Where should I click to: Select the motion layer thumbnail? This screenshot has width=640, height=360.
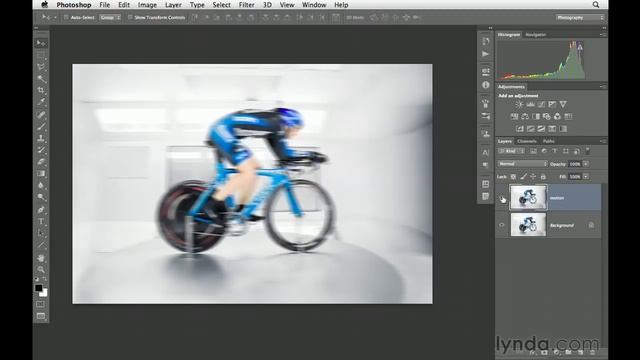point(528,198)
